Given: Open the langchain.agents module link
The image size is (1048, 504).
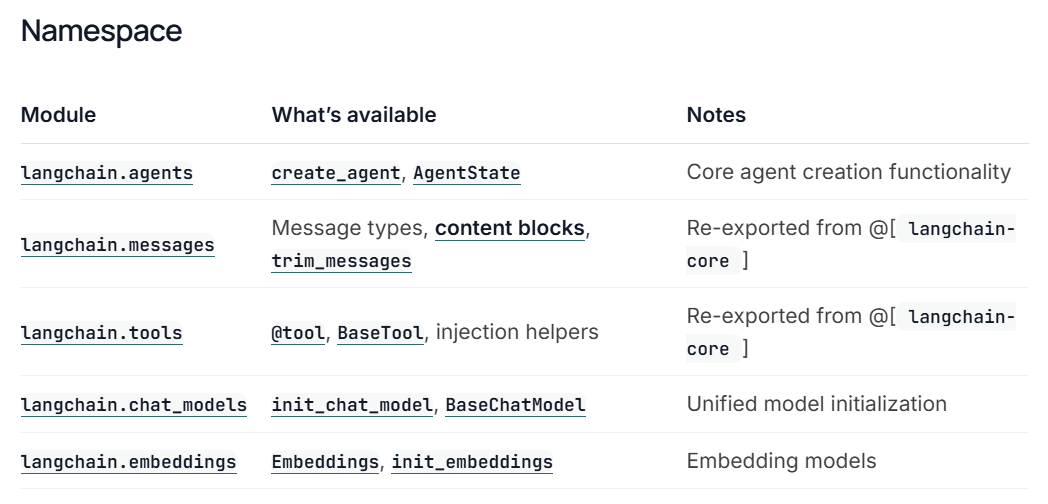Looking at the screenshot, I should pos(107,172).
